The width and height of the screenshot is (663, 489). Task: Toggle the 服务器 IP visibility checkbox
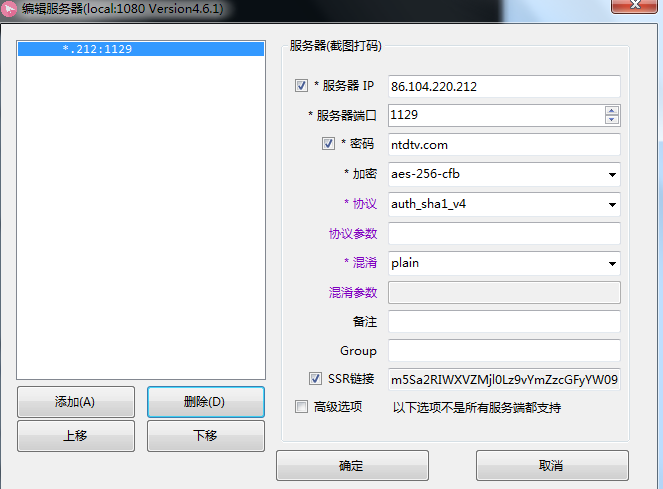tap(302, 86)
